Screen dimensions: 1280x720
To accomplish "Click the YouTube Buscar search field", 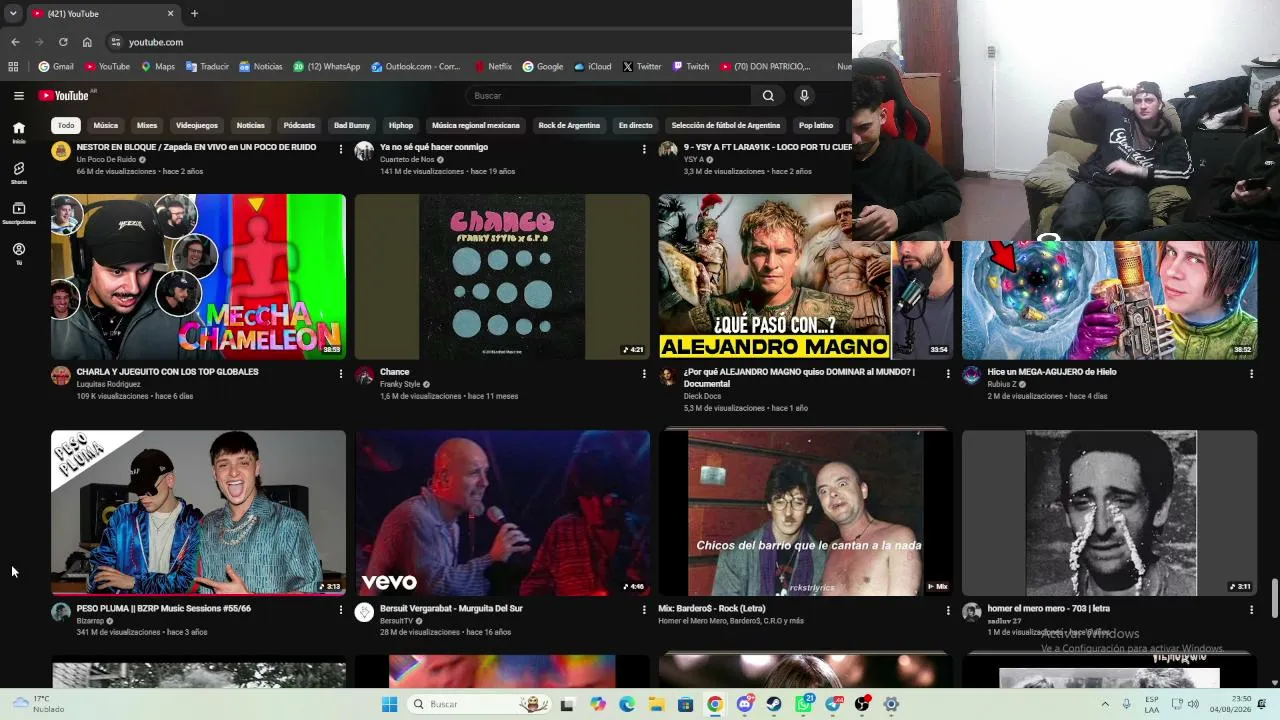I will coord(608,96).
